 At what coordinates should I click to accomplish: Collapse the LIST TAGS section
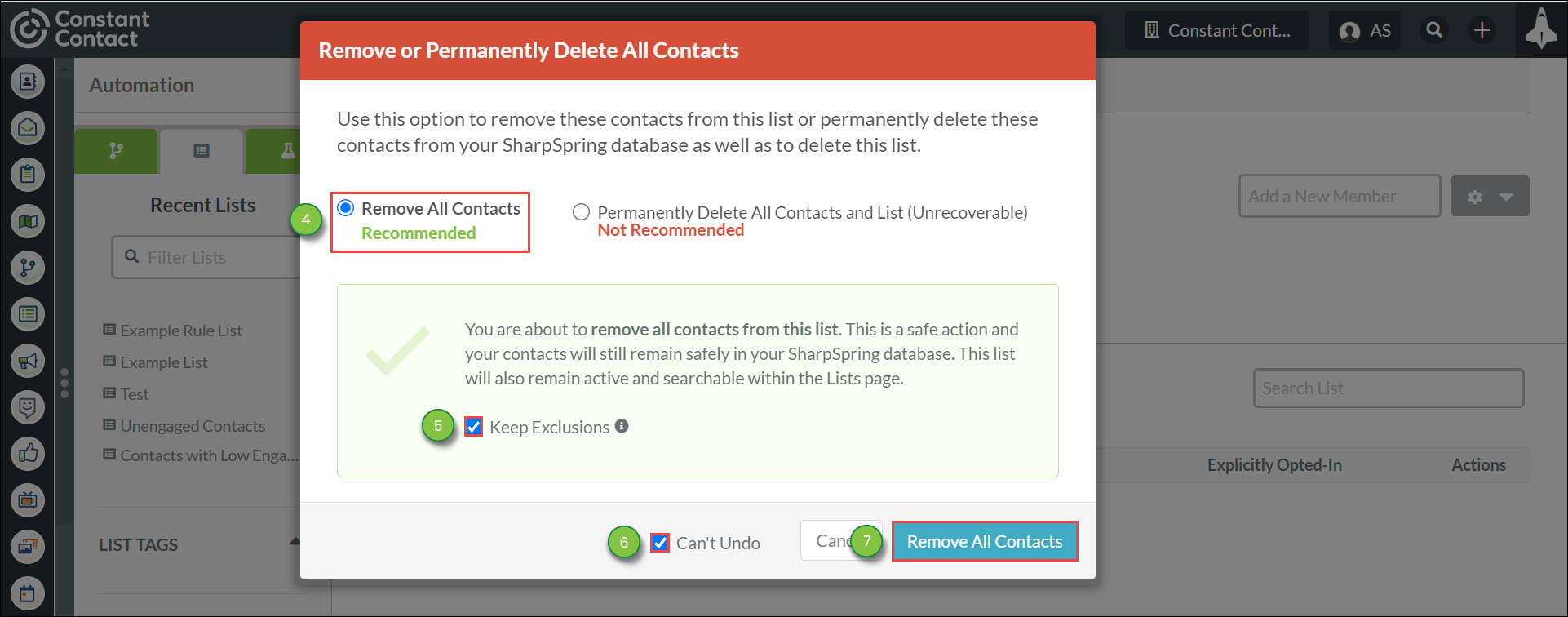click(x=295, y=541)
